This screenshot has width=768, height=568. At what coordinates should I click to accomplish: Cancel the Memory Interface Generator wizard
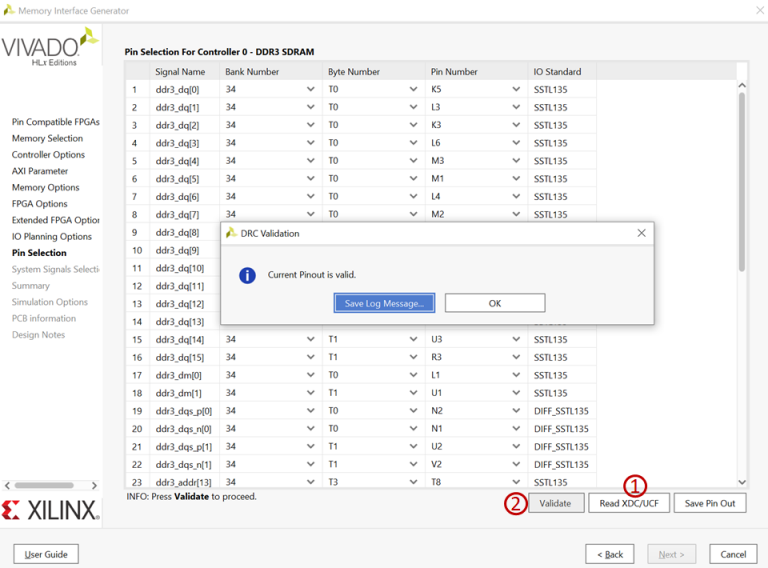click(732, 554)
